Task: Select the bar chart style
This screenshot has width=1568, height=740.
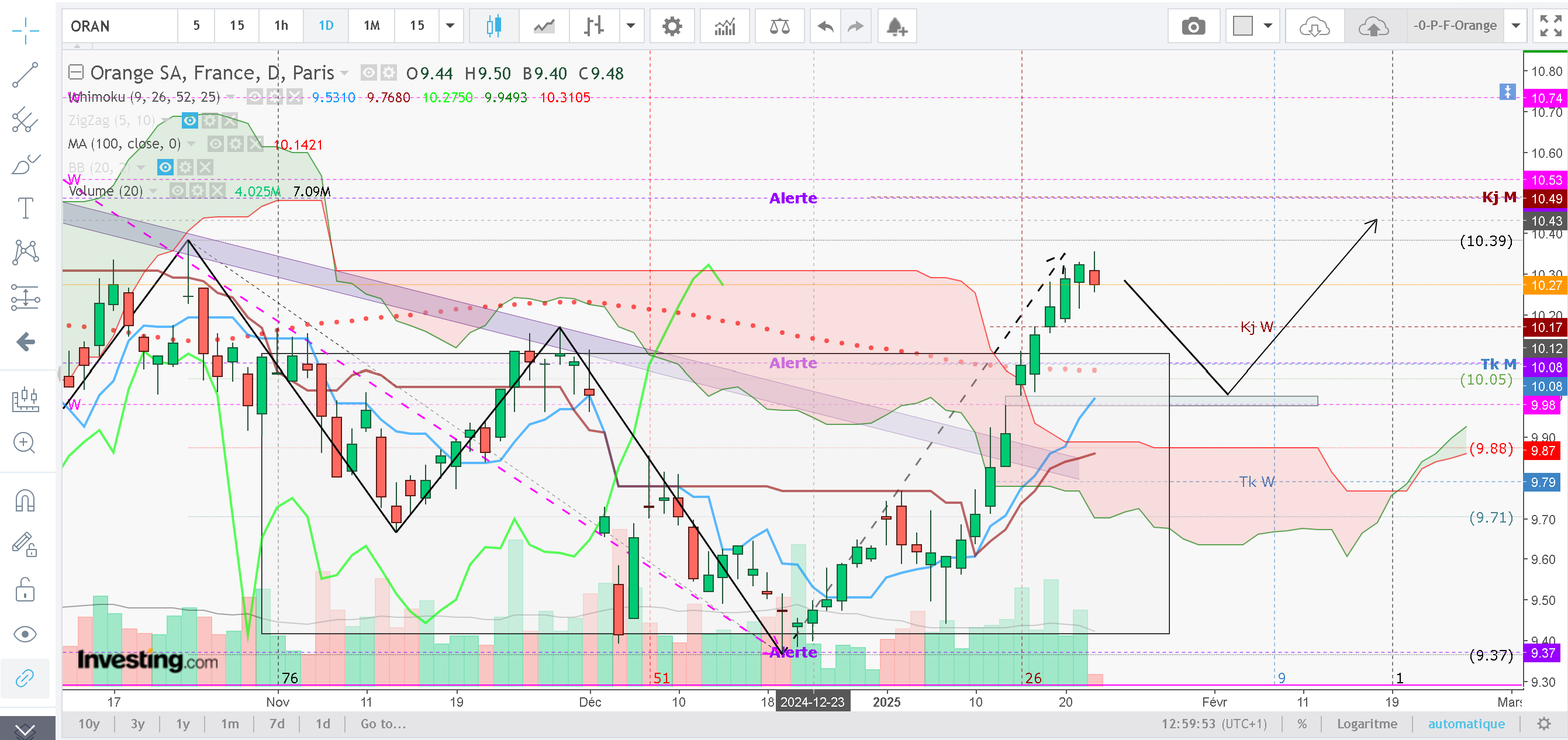Action: 593,26
